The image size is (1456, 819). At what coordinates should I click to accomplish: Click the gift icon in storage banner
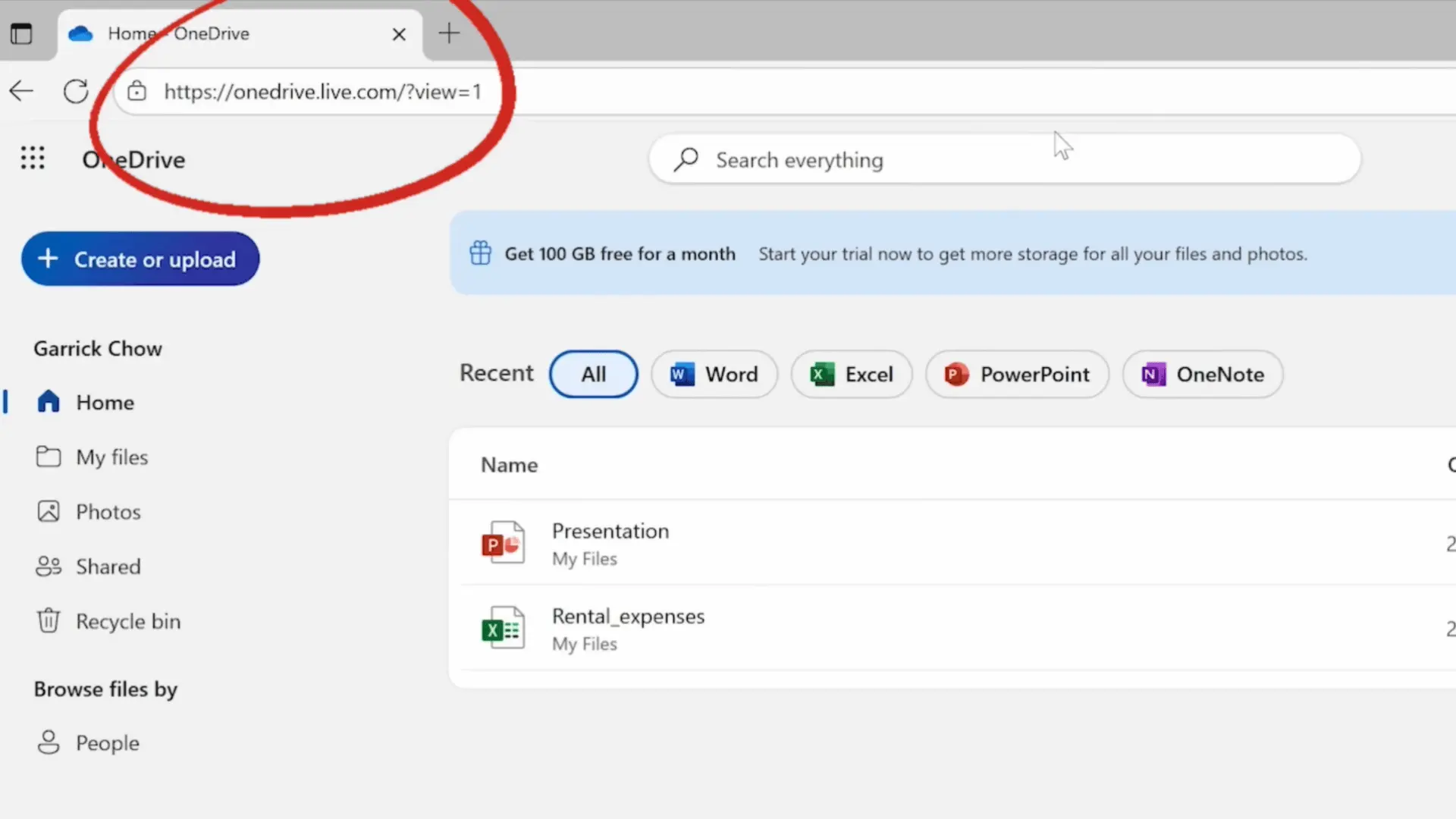click(x=480, y=253)
